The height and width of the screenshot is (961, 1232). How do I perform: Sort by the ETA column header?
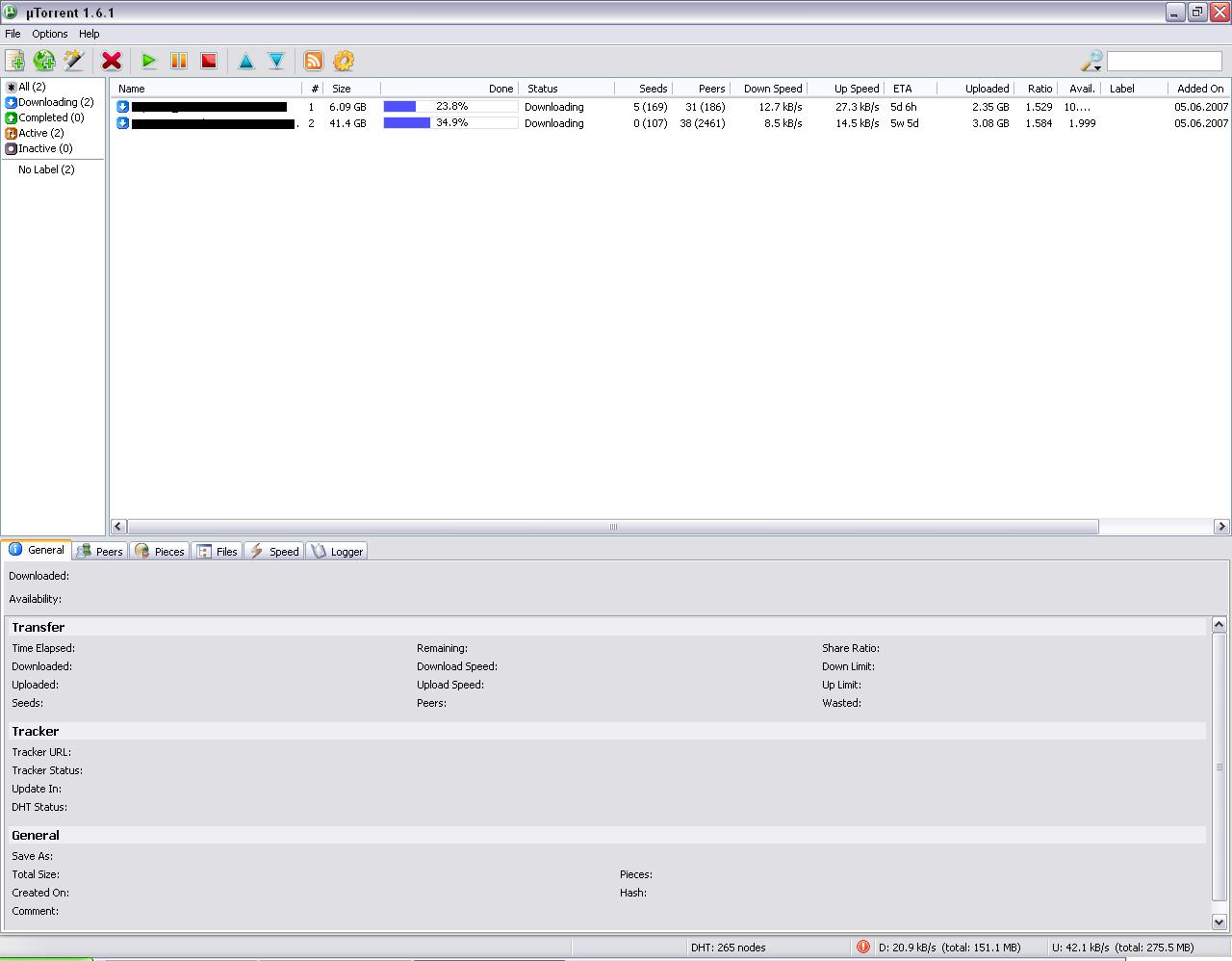click(911, 89)
